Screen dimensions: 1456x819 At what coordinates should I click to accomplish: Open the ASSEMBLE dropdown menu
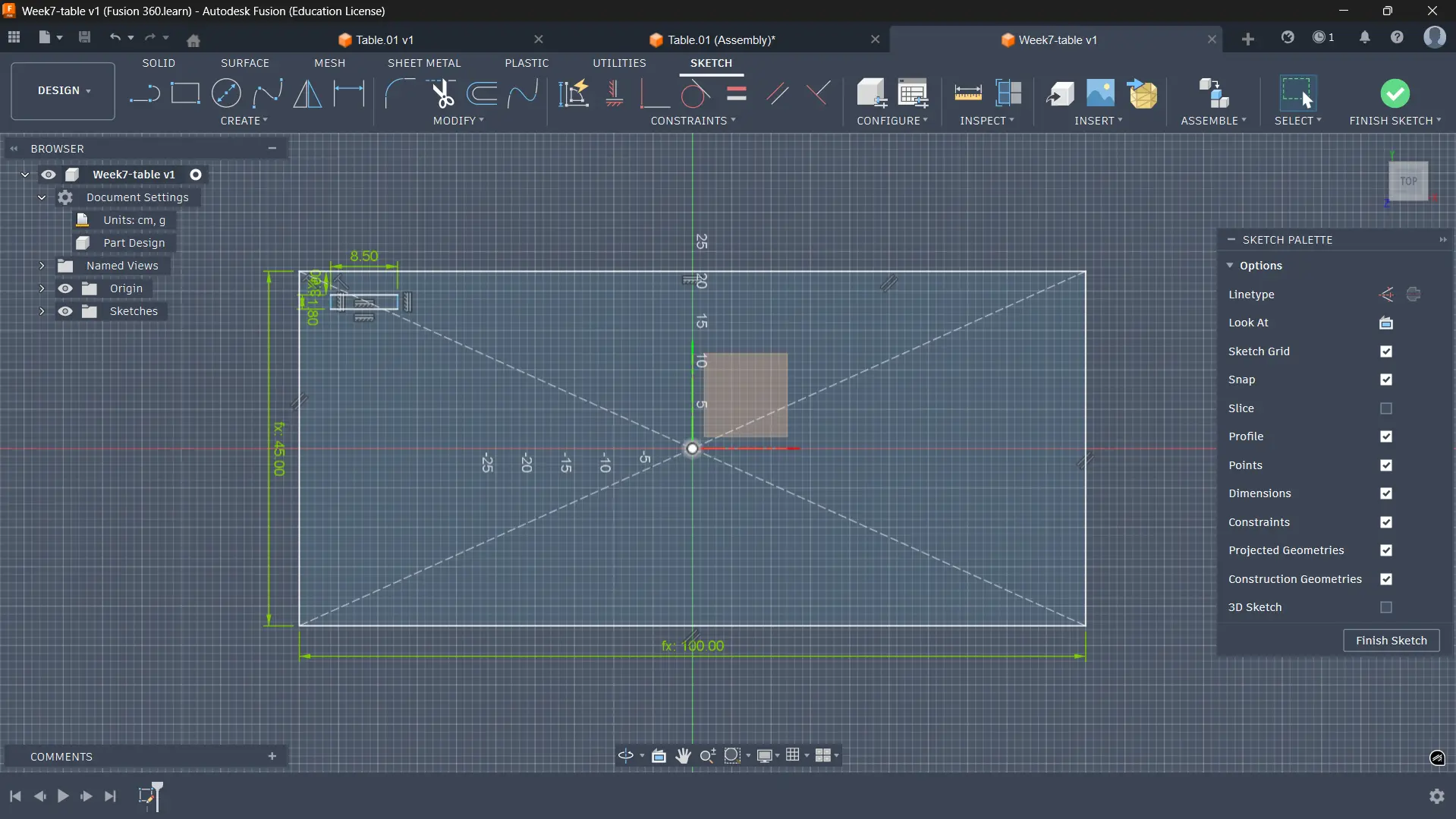coord(1213,121)
